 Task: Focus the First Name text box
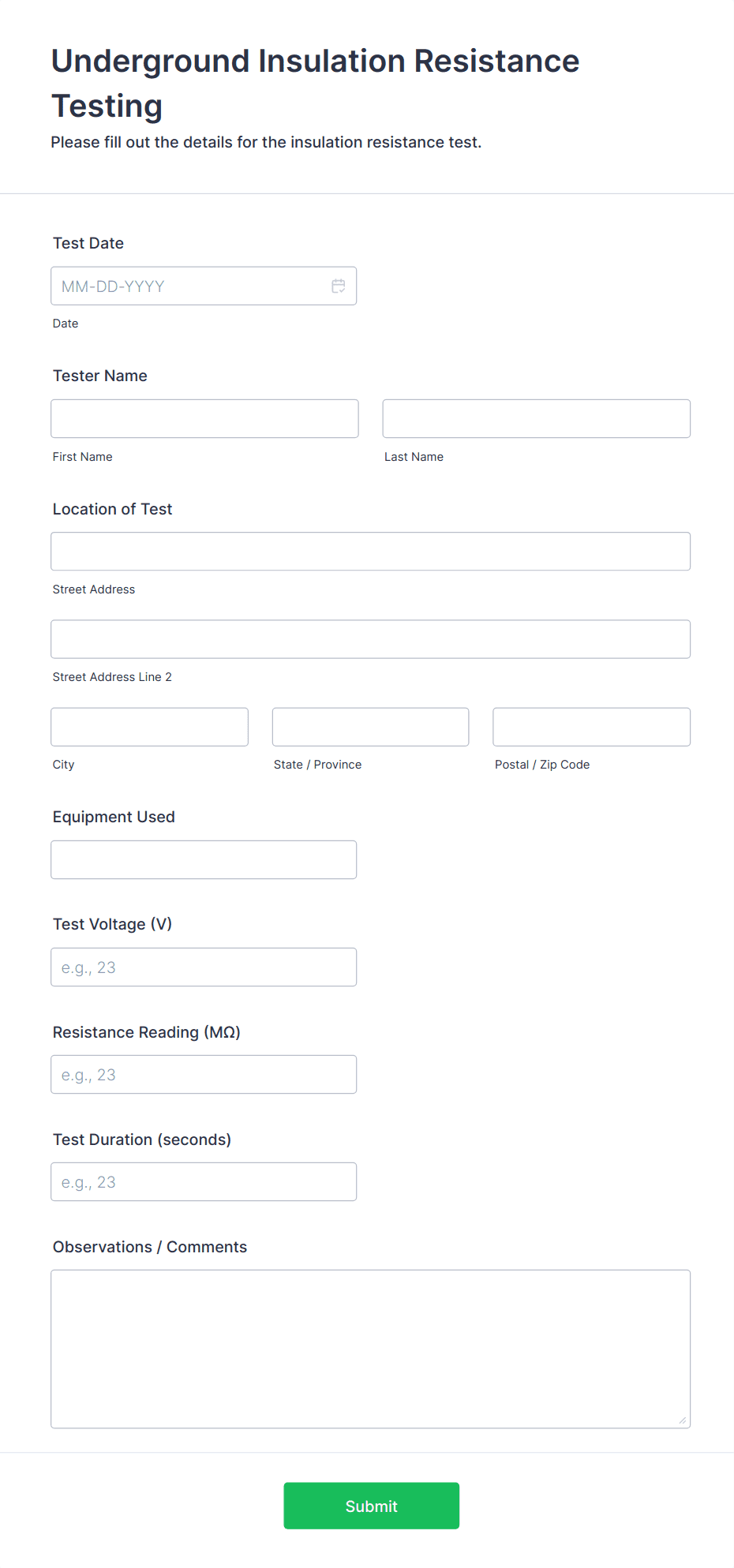tap(204, 418)
